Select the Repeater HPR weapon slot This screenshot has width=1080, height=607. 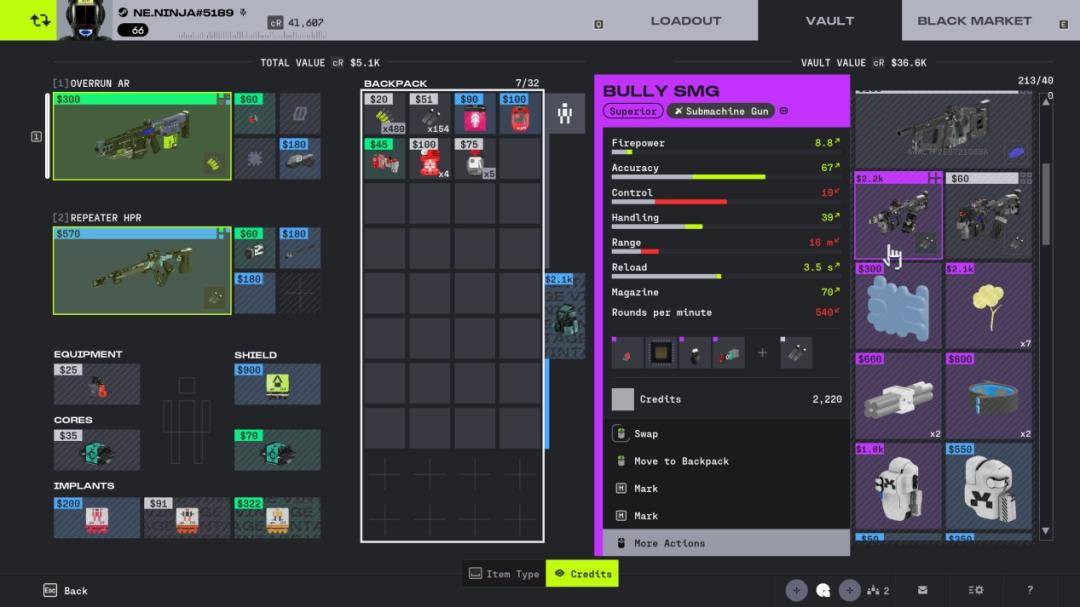[x=141, y=271]
